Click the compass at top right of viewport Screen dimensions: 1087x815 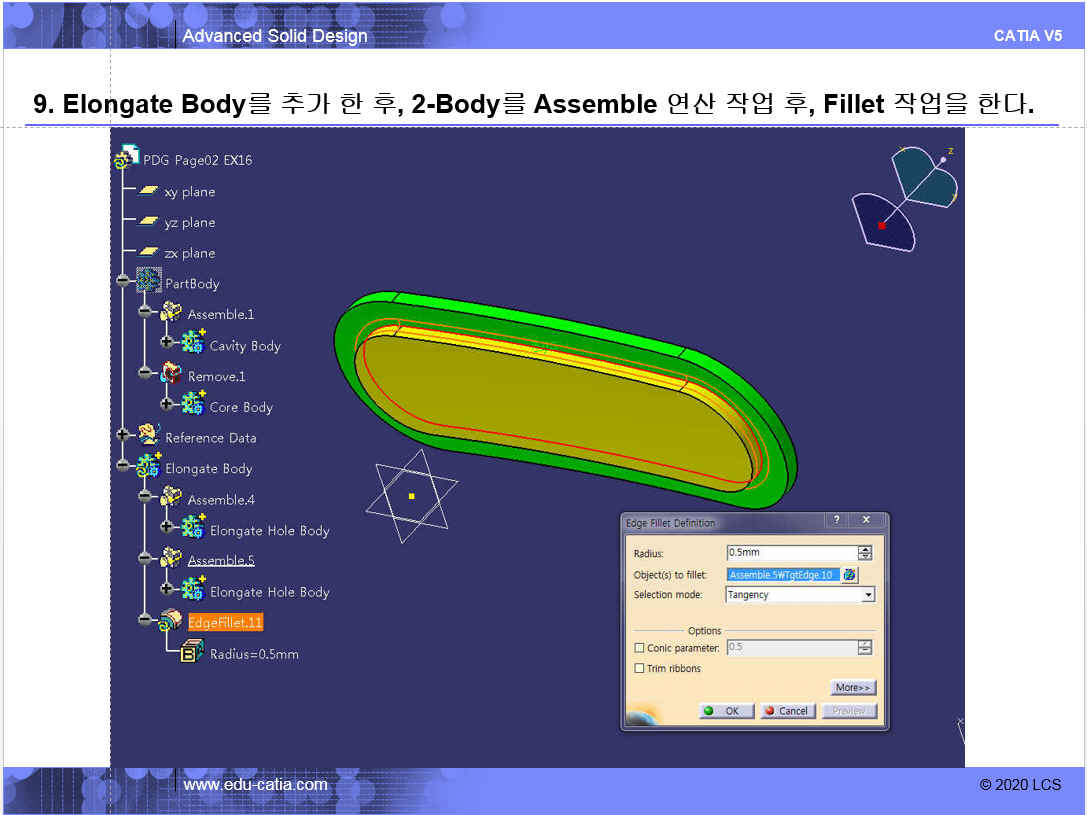point(905,195)
